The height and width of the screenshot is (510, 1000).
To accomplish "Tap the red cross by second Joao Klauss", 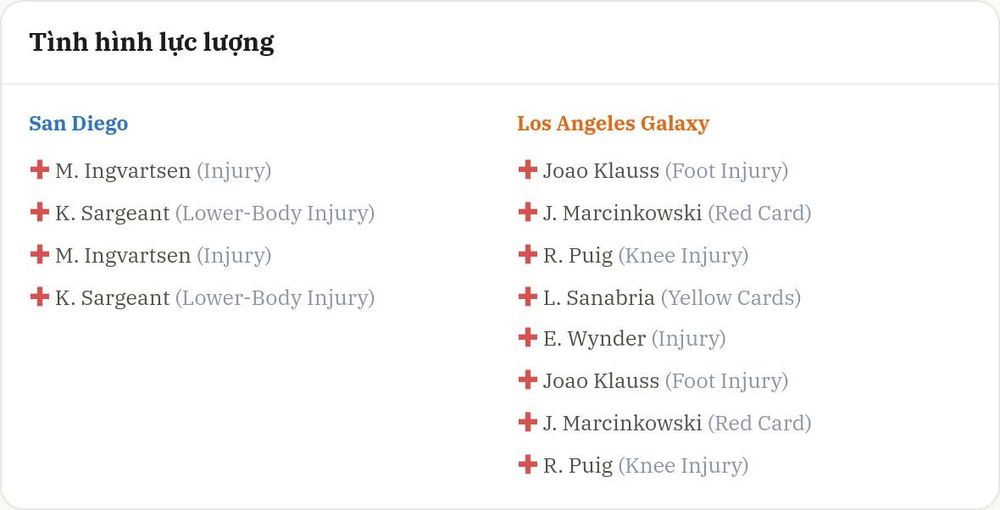I will [x=527, y=380].
